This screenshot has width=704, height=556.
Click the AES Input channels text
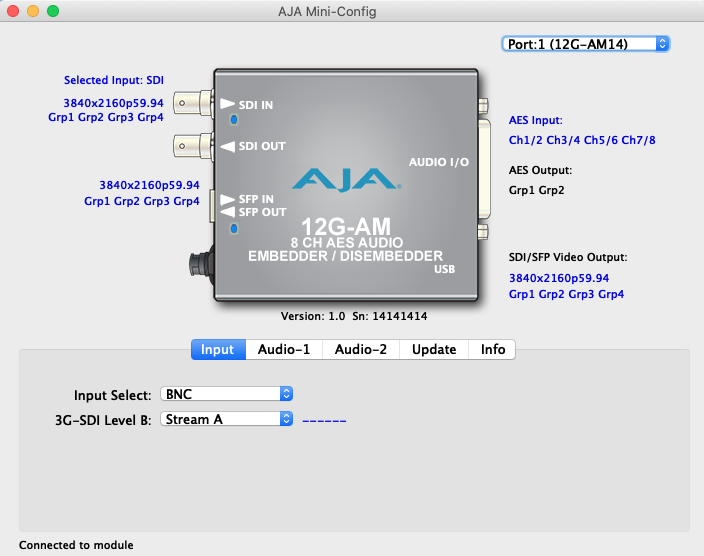(x=582, y=139)
